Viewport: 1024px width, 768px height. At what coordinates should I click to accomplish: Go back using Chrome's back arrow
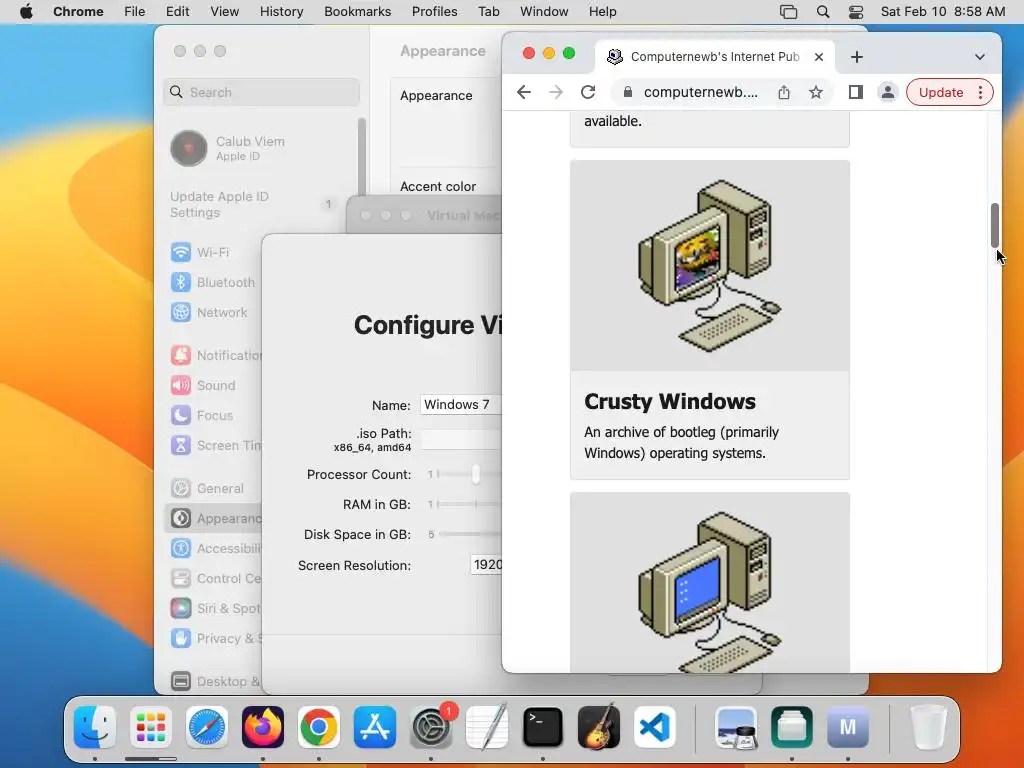point(524,92)
